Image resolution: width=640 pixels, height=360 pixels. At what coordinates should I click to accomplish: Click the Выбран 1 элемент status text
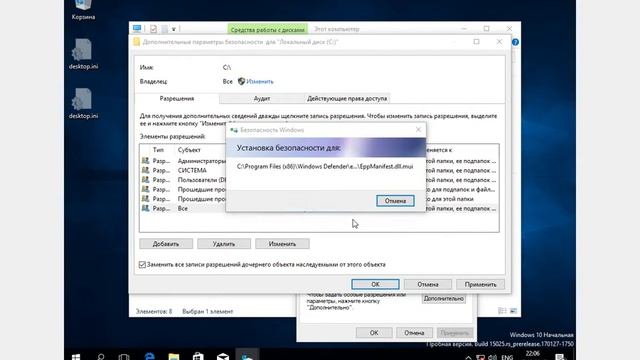[207, 311]
